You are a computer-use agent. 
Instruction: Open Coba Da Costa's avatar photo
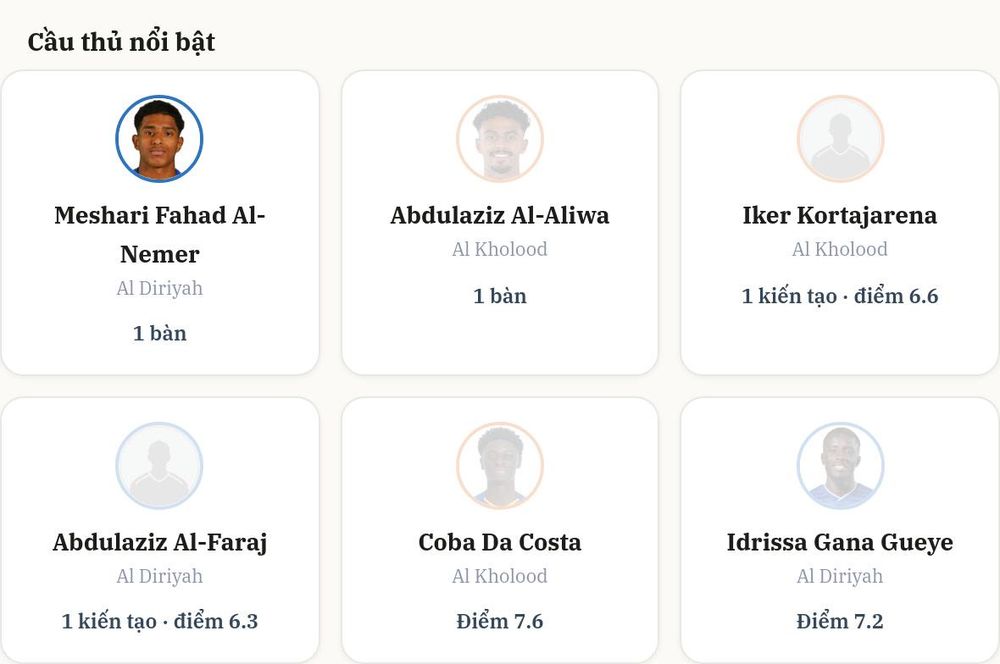[x=500, y=466]
